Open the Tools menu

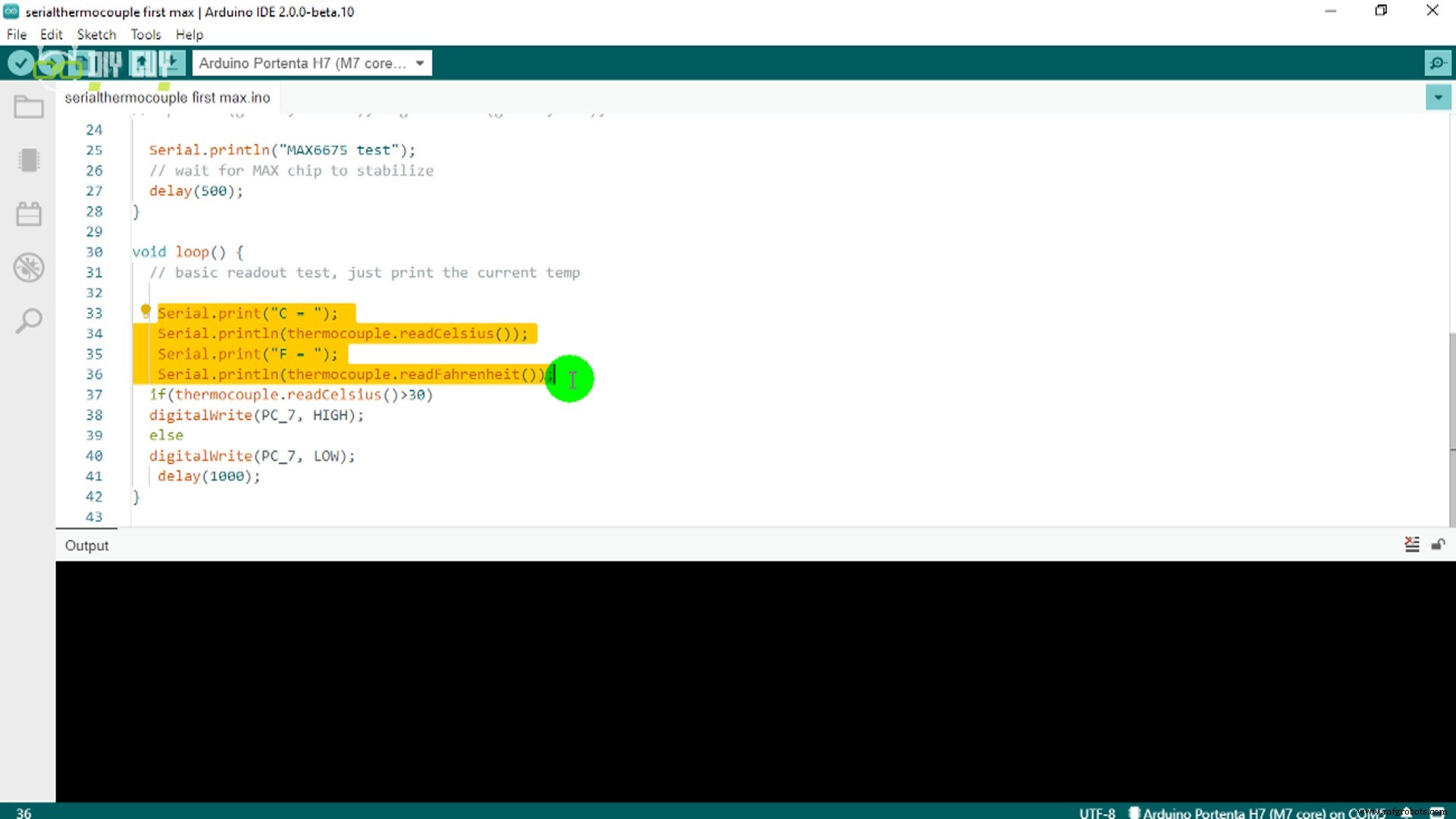(x=146, y=34)
